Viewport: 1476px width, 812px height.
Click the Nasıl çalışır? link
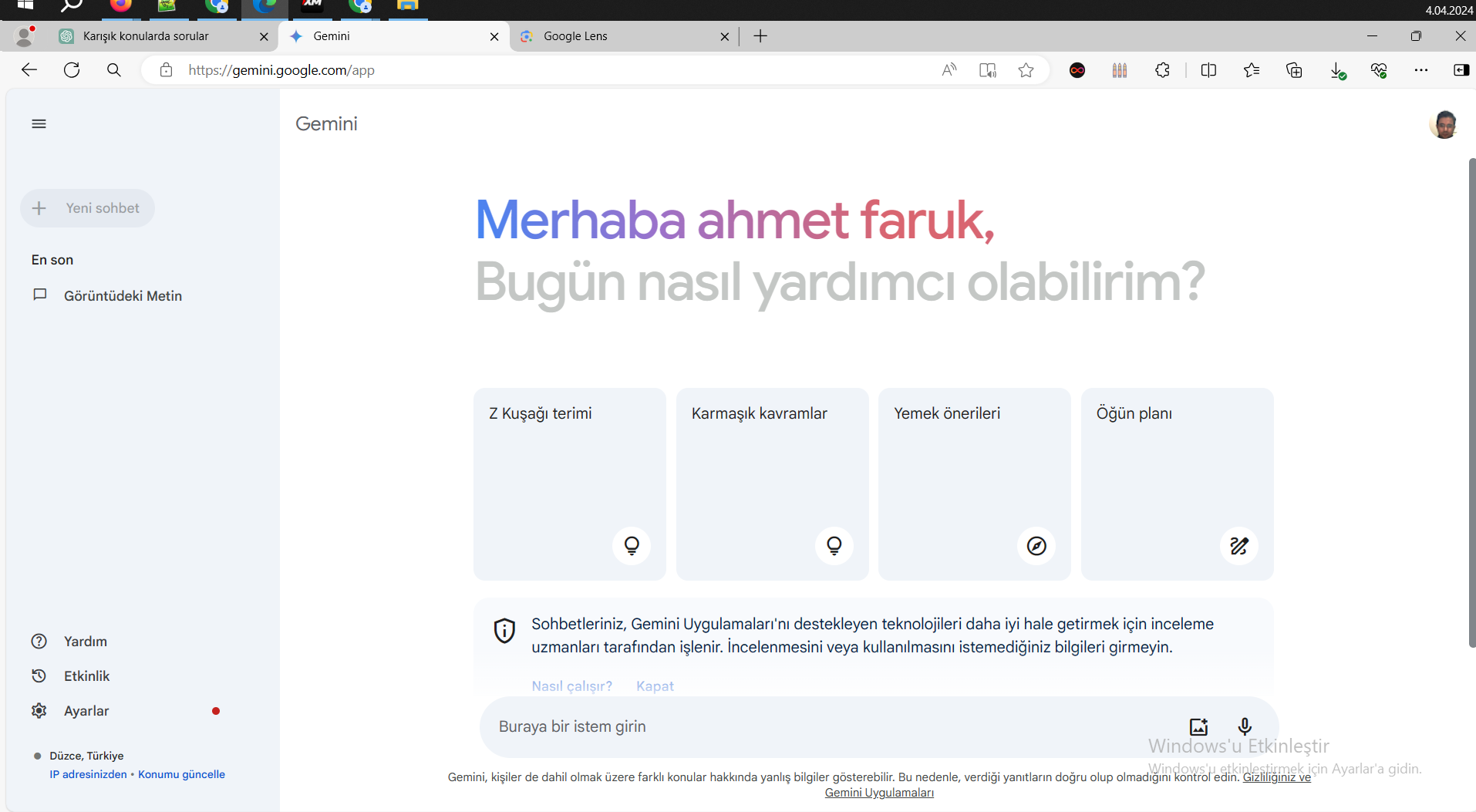(x=572, y=686)
